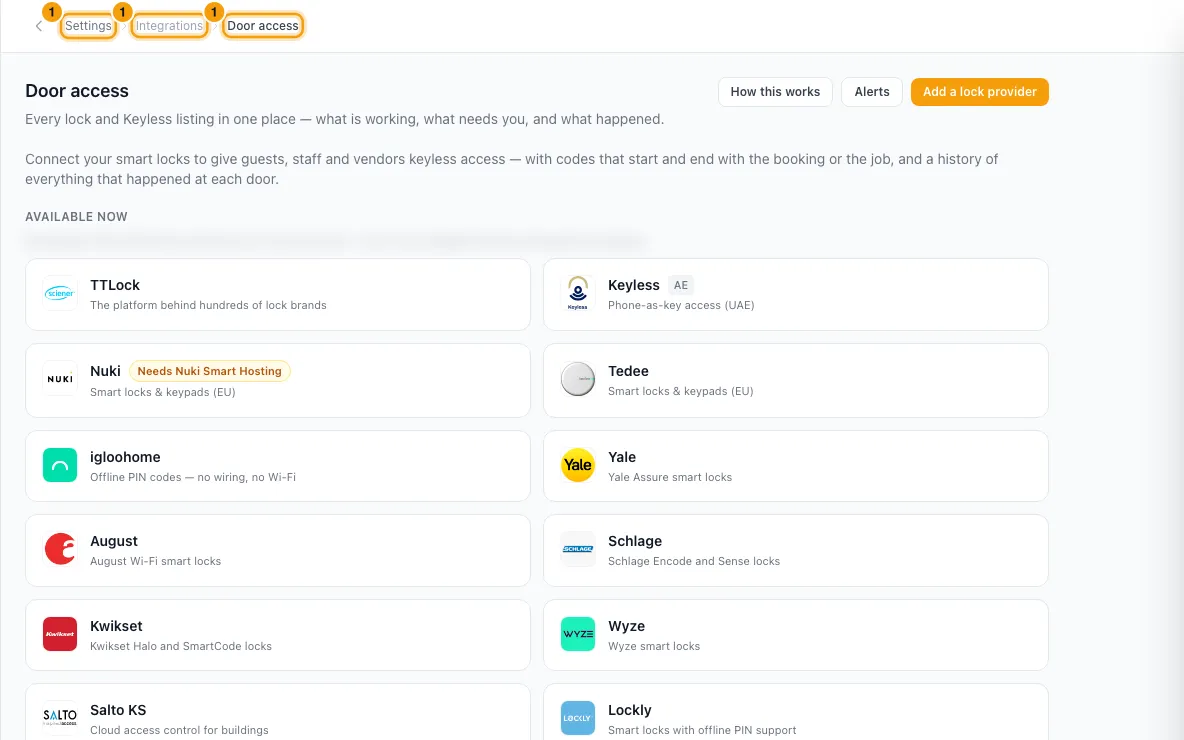Click 'The platform behind hundreds of lock brands'
This screenshot has height=740, width=1184.
tap(208, 305)
